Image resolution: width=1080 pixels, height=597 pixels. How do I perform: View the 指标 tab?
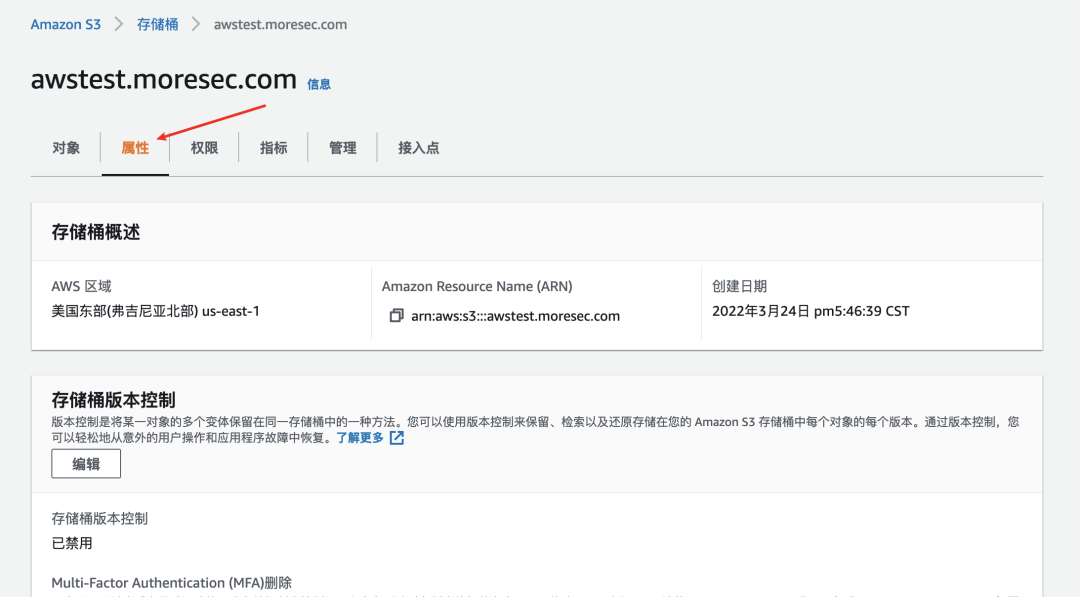pos(272,147)
